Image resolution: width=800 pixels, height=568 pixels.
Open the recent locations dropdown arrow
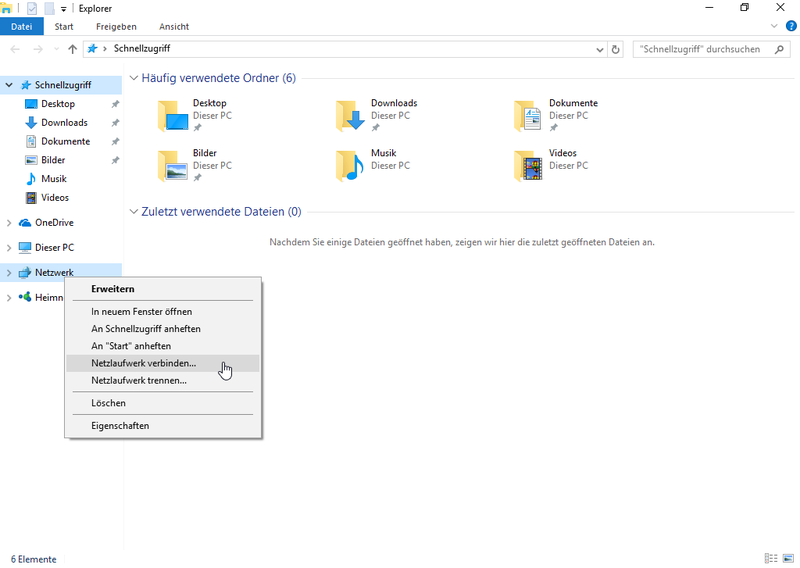(56, 50)
